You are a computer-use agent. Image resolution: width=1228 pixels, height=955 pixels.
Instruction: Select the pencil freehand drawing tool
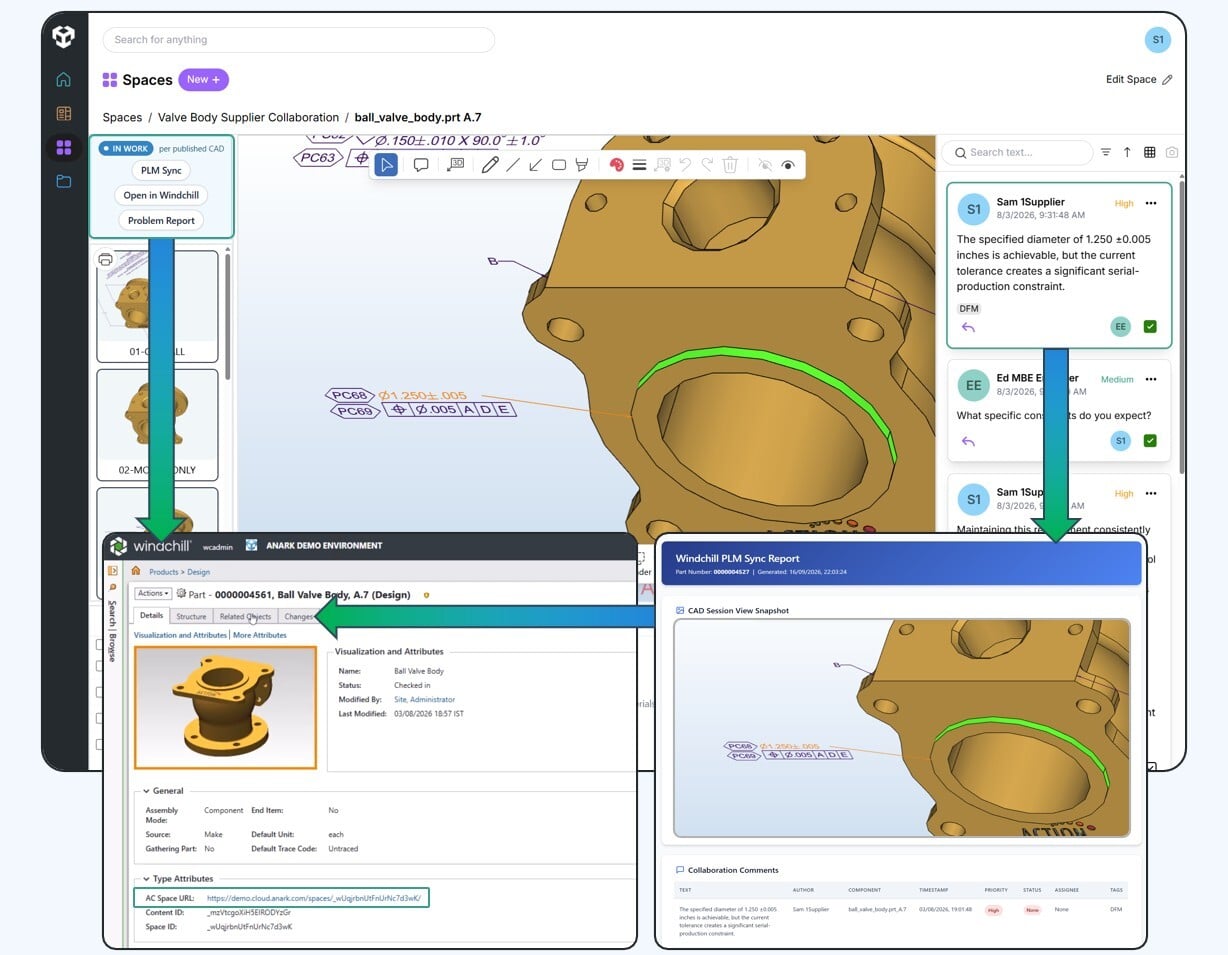489,165
